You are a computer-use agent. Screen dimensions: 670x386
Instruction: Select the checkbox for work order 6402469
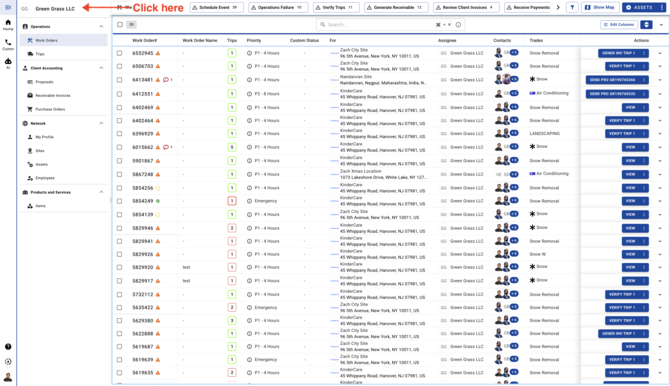[120, 108]
